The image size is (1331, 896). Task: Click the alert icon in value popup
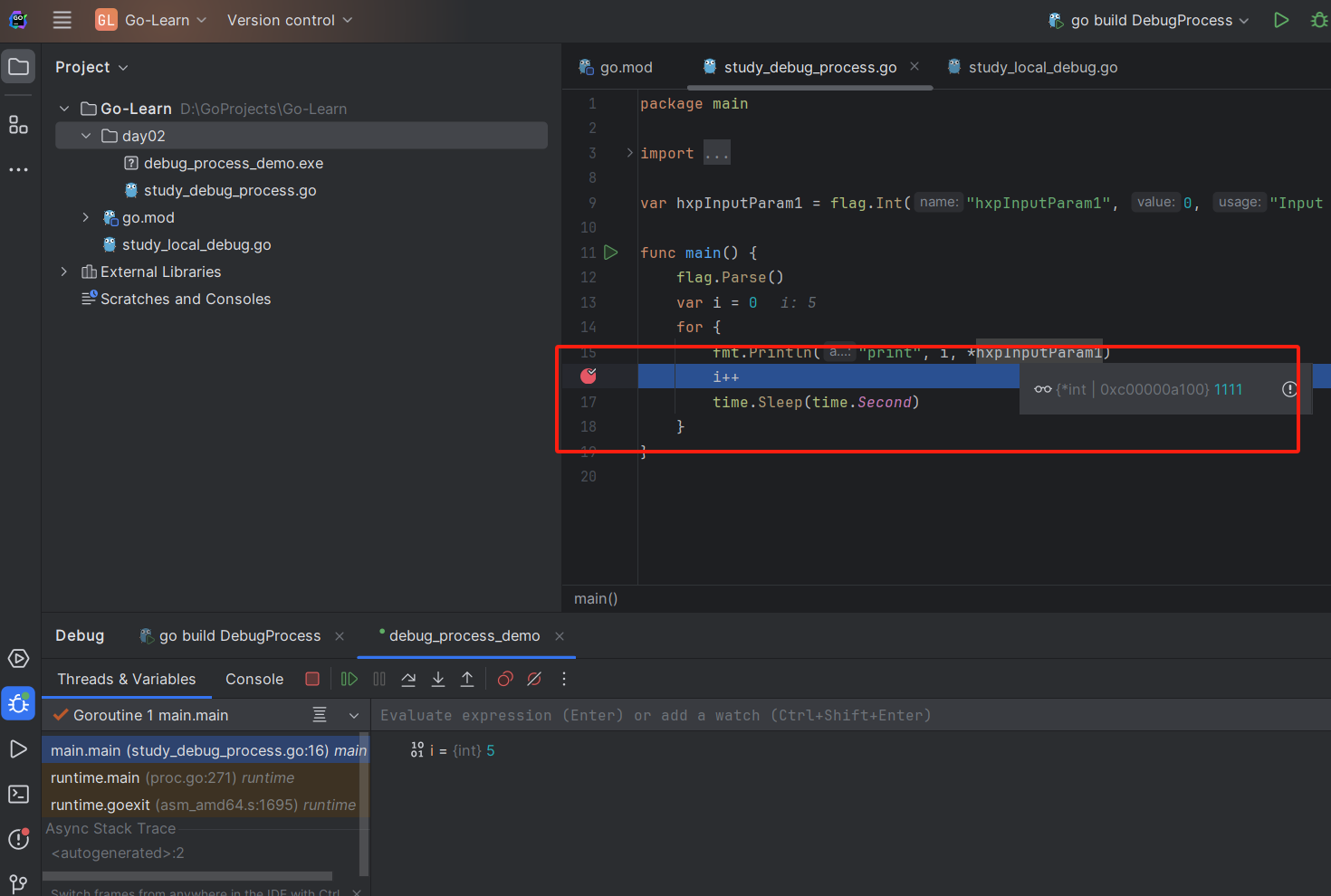pyautogui.click(x=1289, y=389)
